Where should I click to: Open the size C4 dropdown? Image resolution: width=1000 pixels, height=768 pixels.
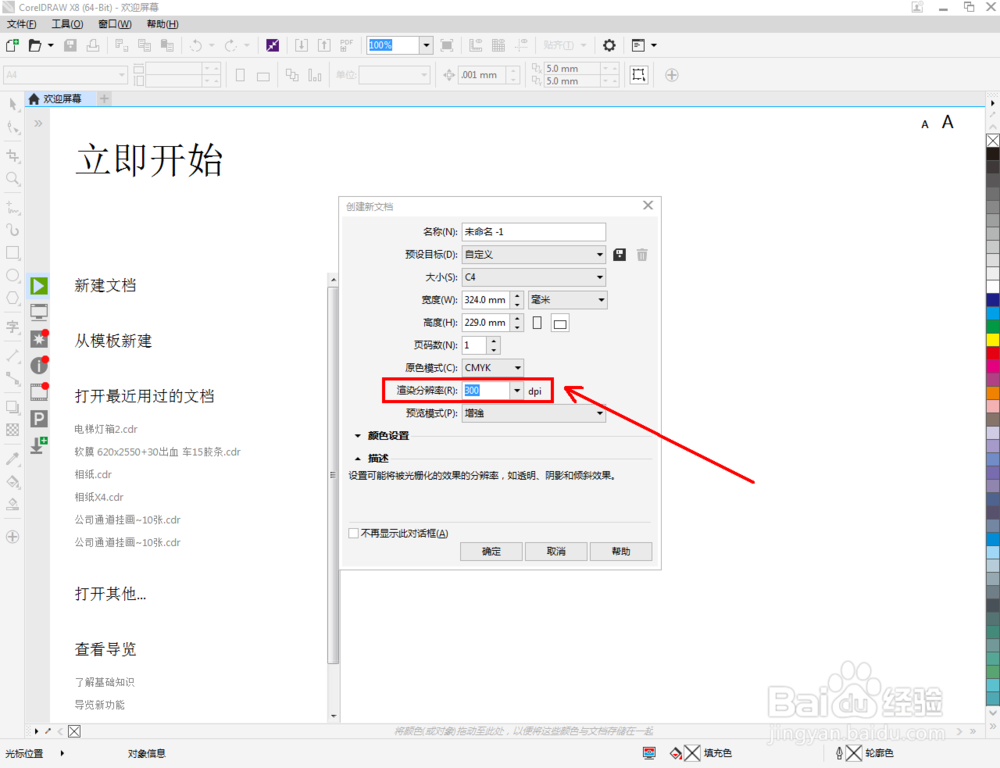coord(533,277)
